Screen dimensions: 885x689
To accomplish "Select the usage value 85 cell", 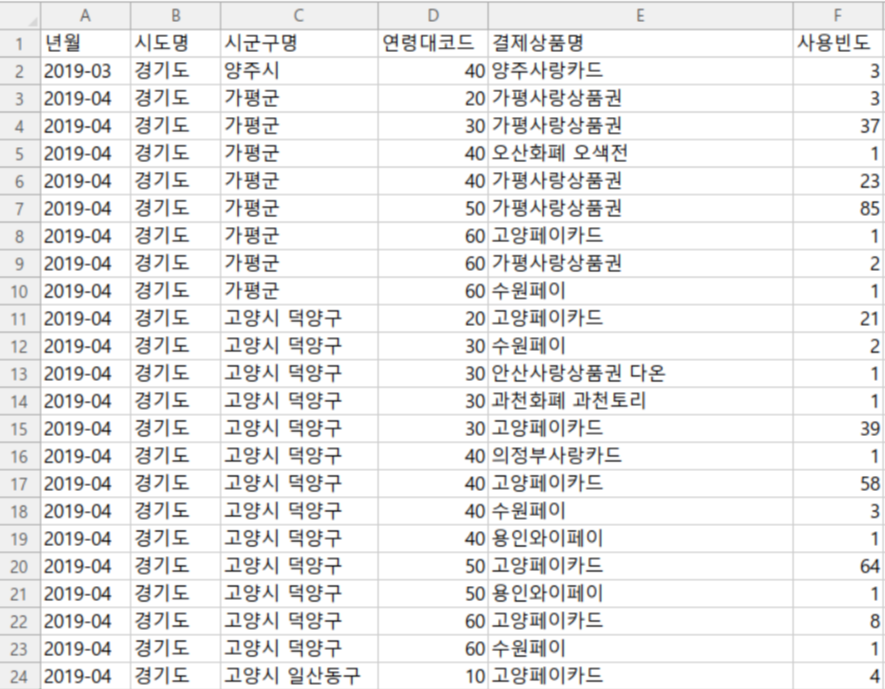I will (x=838, y=209).
